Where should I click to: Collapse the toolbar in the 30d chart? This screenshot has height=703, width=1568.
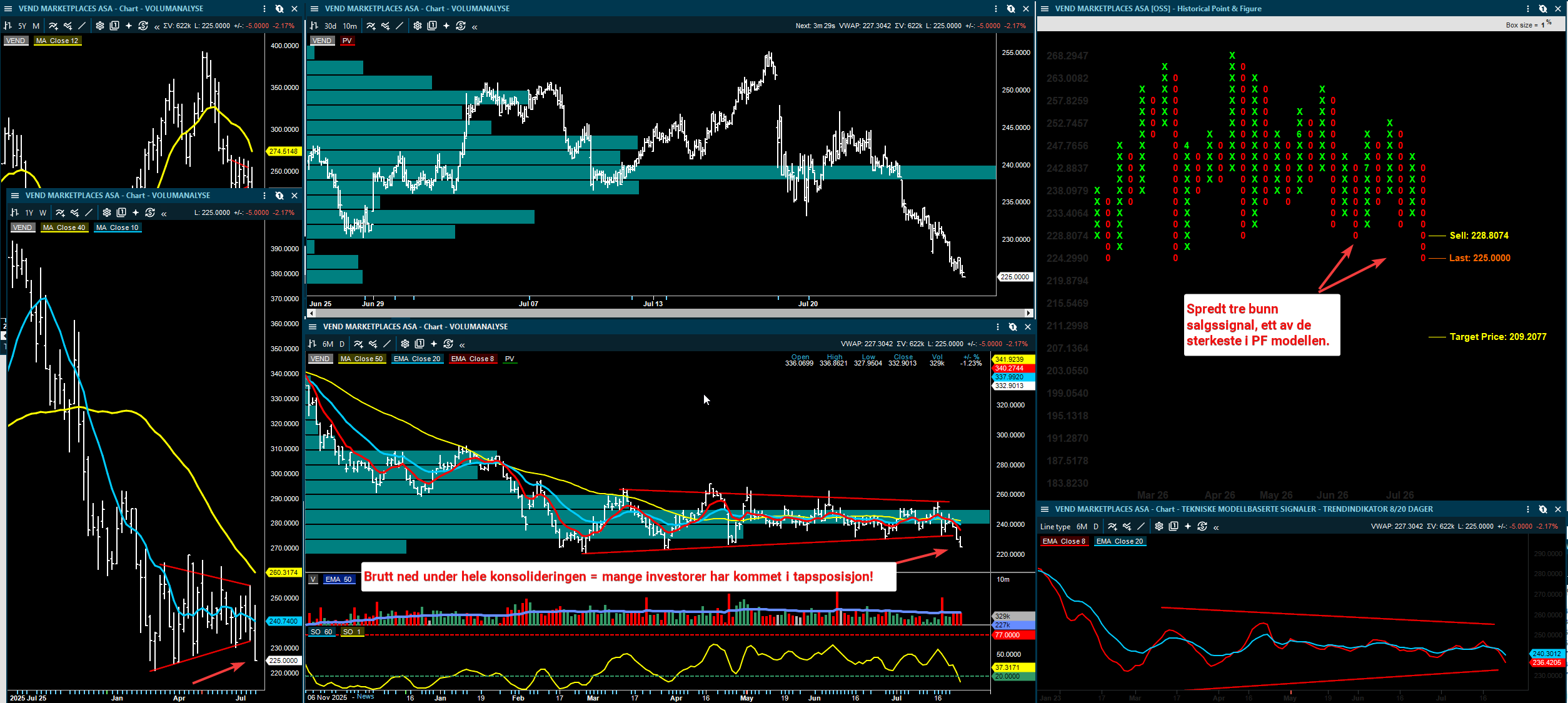(x=475, y=26)
